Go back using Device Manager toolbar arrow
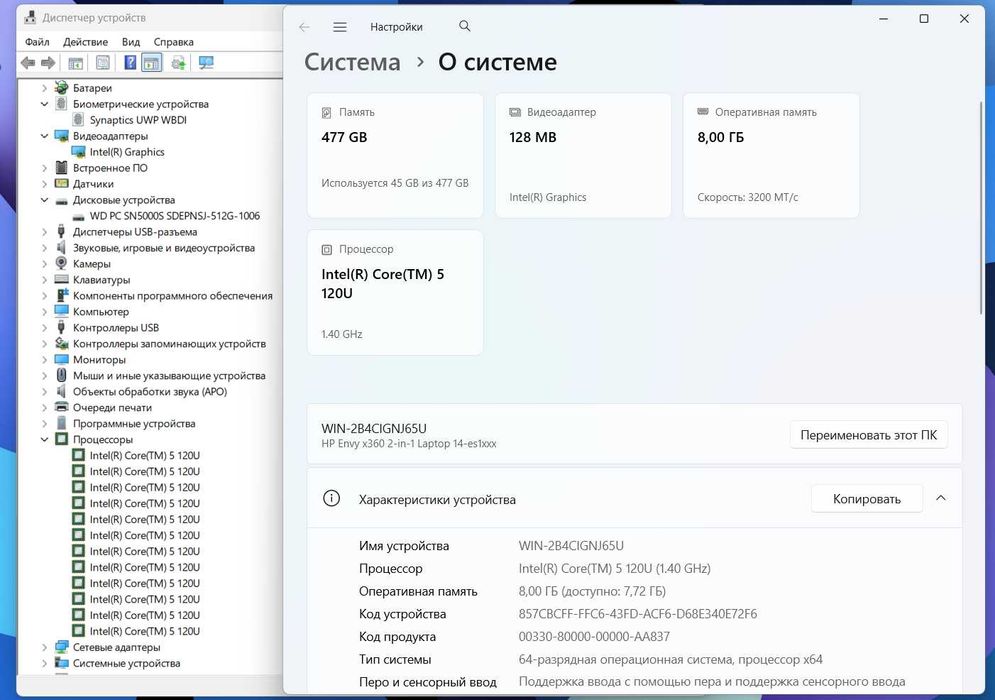The image size is (995, 700). click(28, 63)
